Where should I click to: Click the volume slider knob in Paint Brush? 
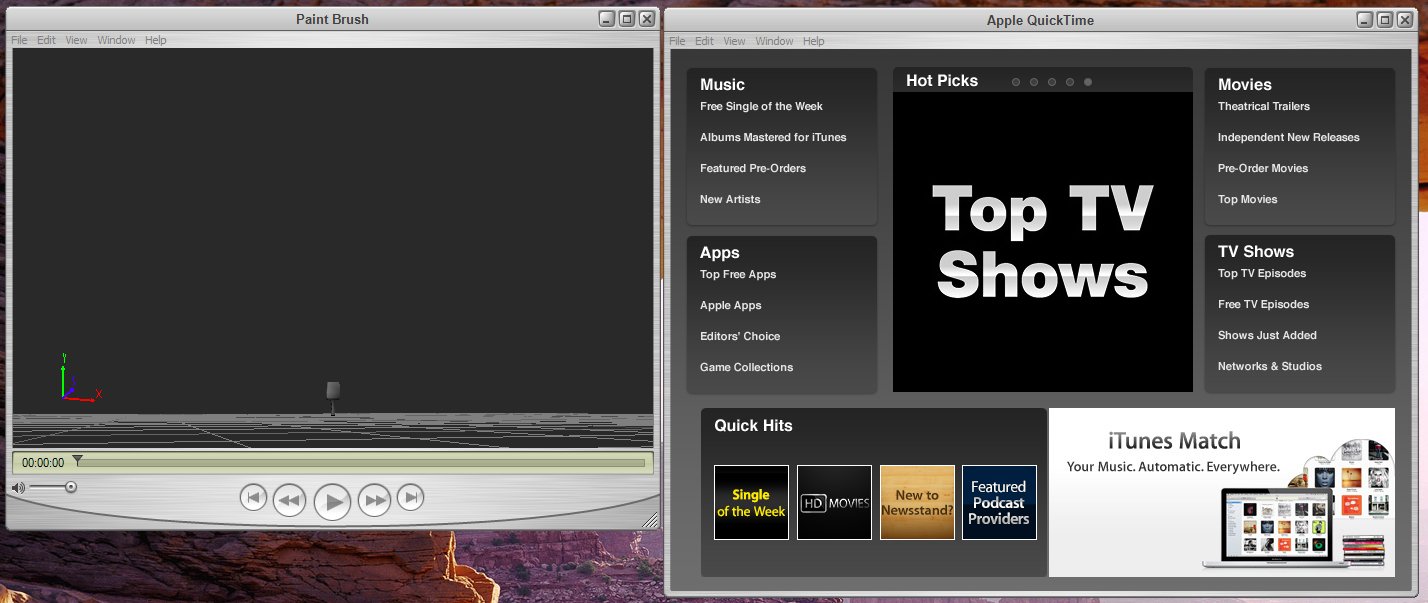(x=70, y=487)
